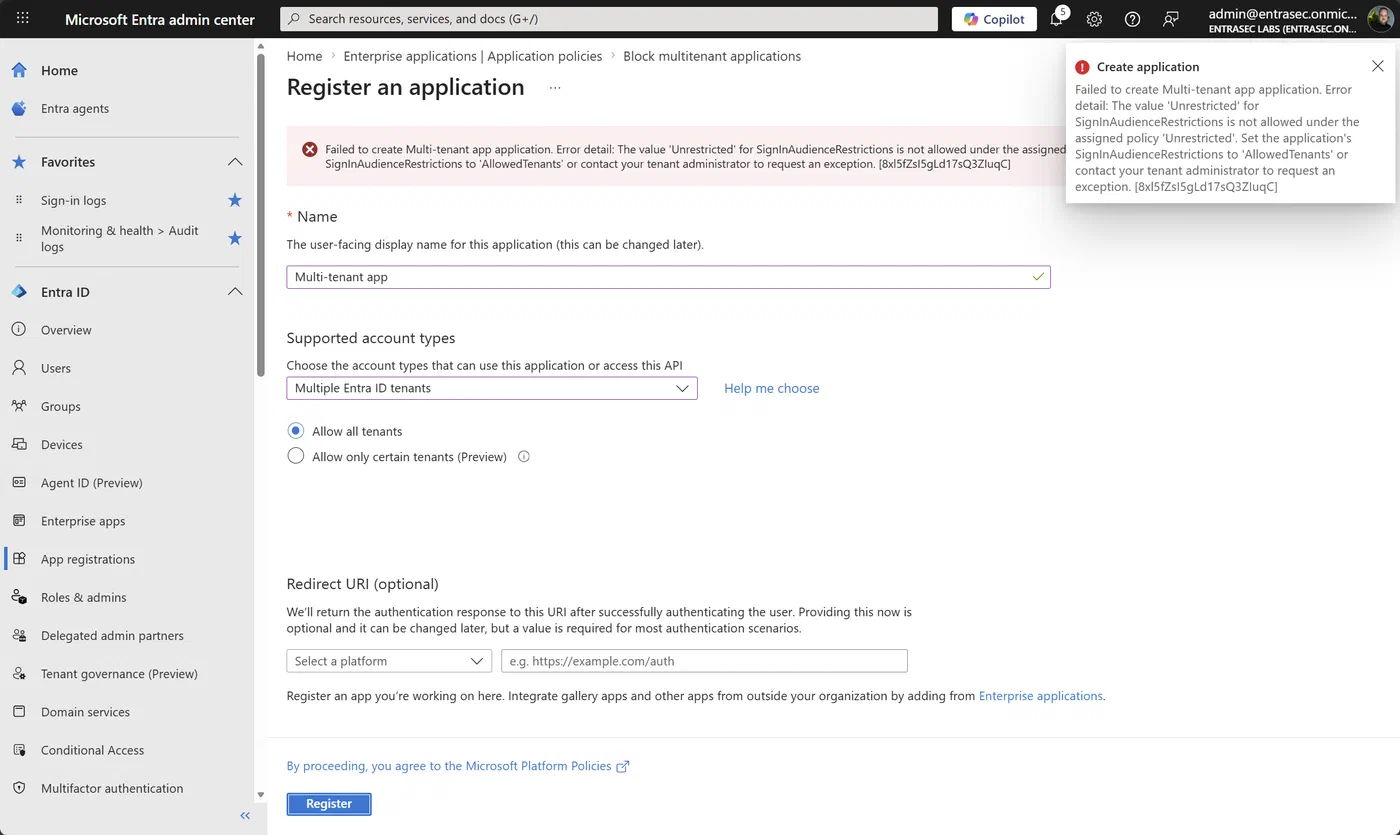Click the Register button
Screen dimensions: 1400x835
click(x=329, y=804)
